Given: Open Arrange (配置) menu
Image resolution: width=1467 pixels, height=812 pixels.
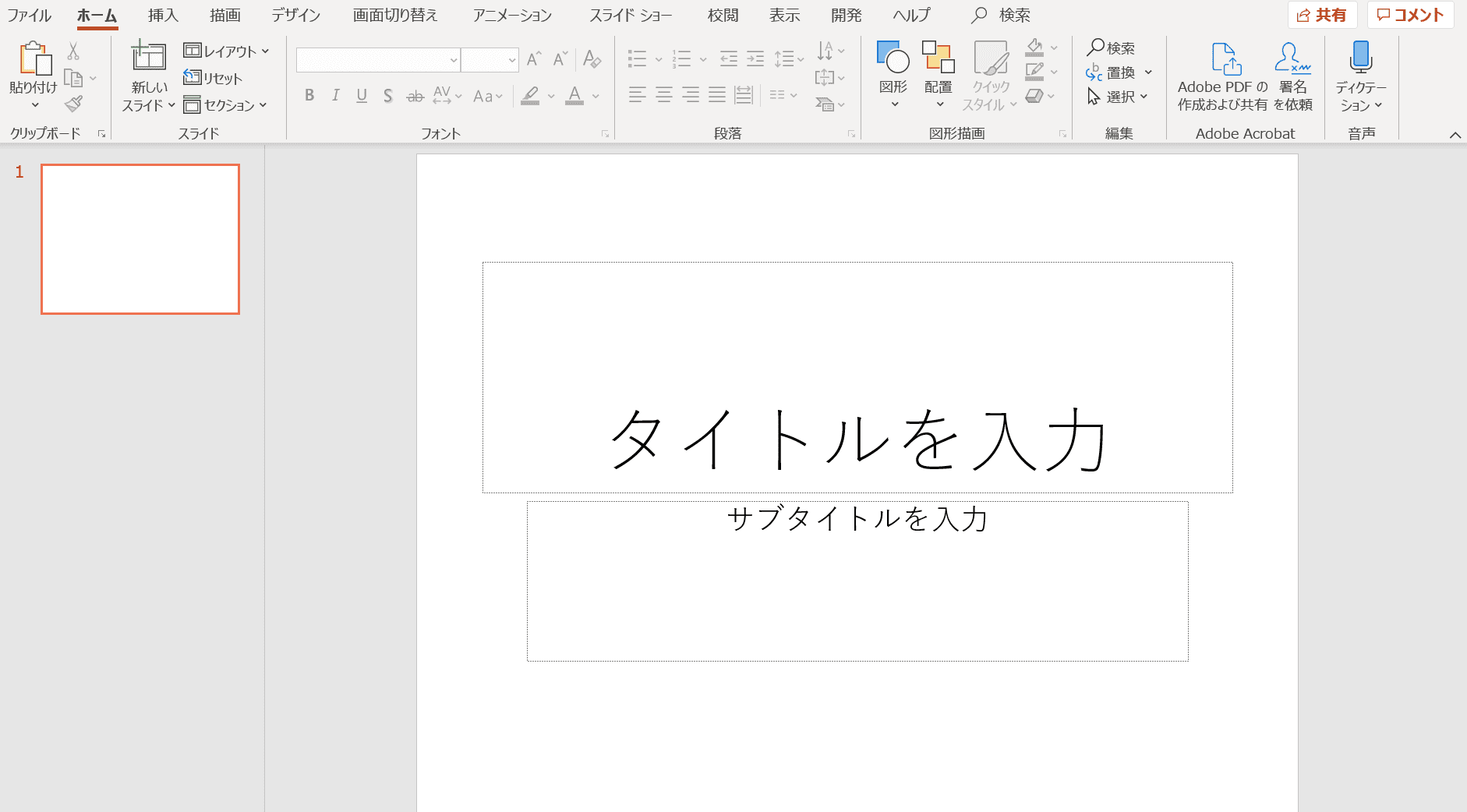Looking at the screenshot, I should click(x=939, y=75).
